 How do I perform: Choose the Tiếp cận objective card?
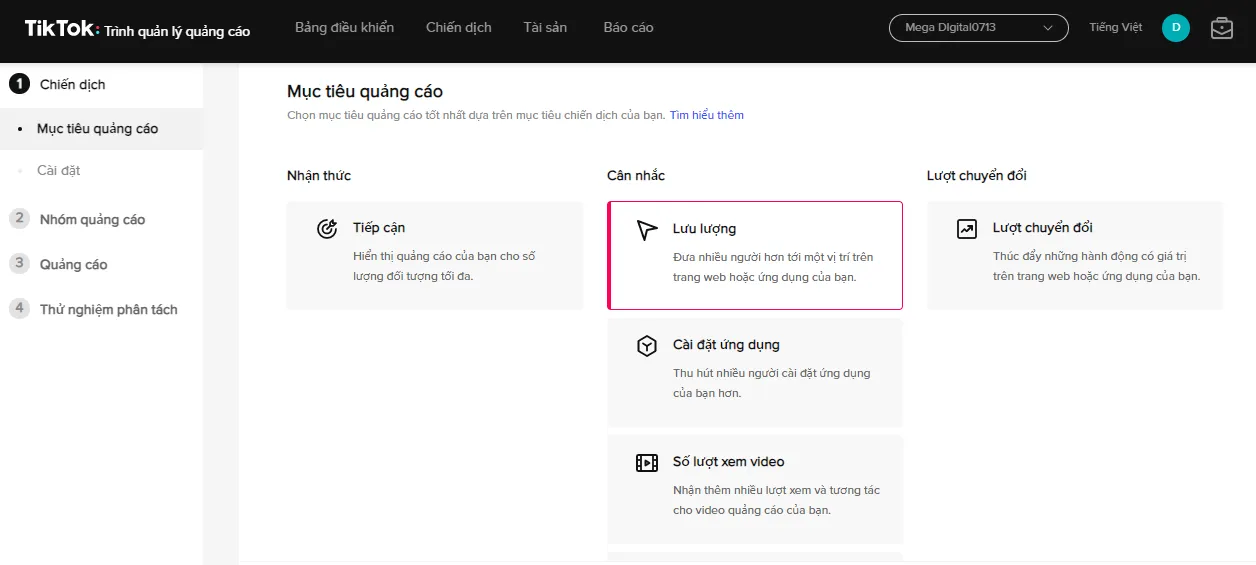point(435,256)
